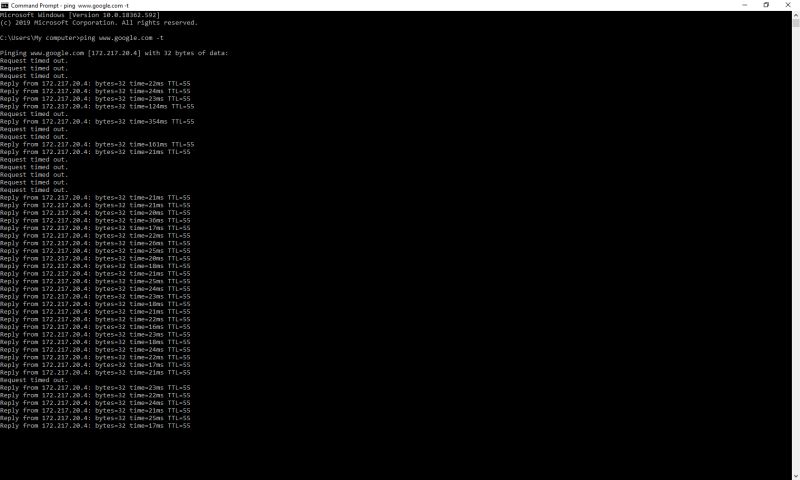The height and width of the screenshot is (480, 800).
Task: Click the scrollbar up arrow
Action: coord(796,15)
